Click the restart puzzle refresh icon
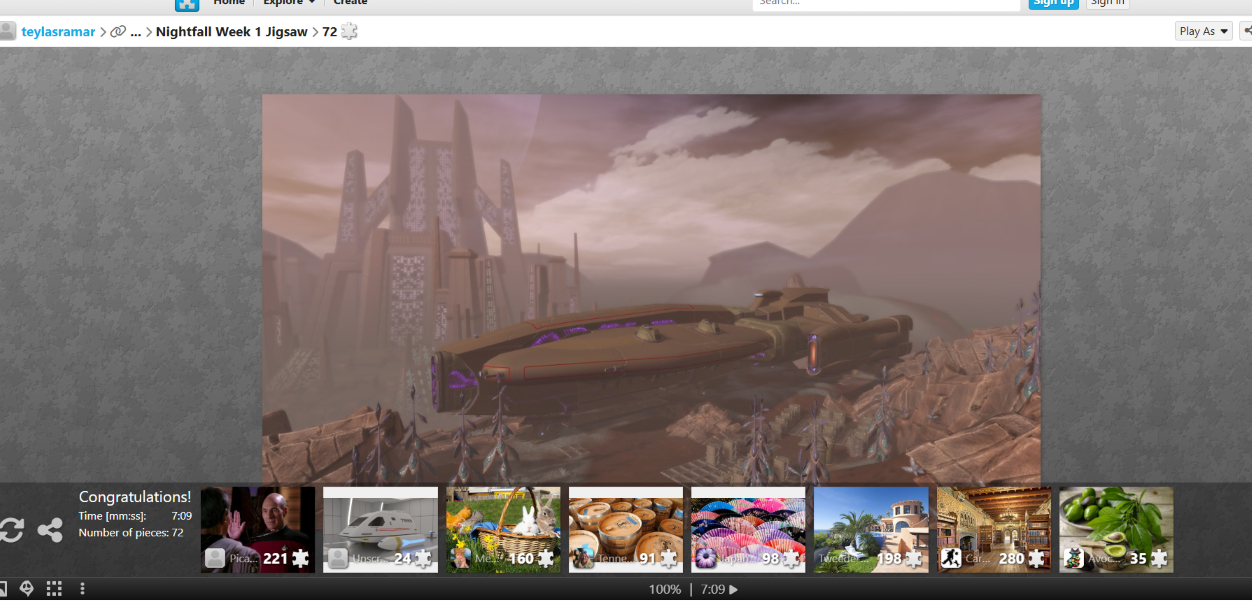1252x605 pixels. tap(11, 530)
